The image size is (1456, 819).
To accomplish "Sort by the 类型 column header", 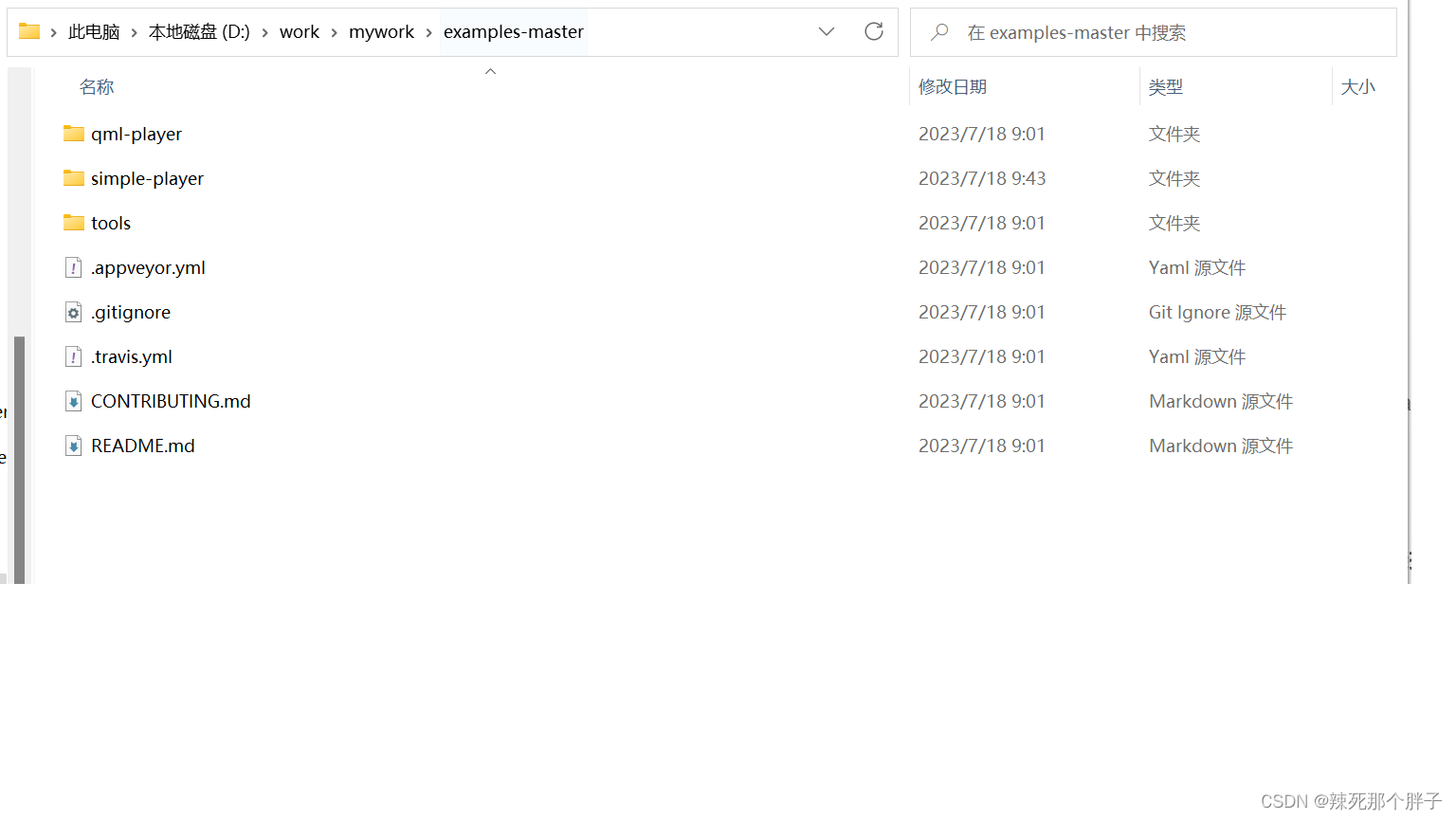I will click(1166, 87).
